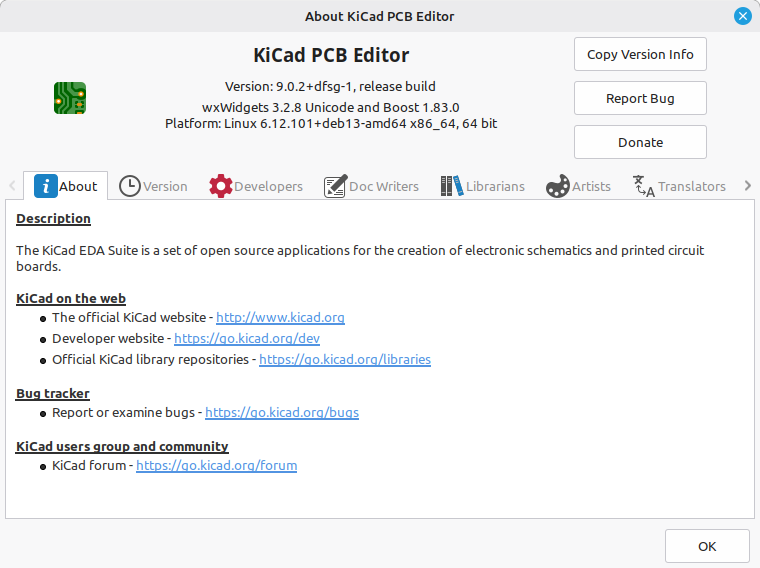Click Copy Version Info button

point(640,54)
